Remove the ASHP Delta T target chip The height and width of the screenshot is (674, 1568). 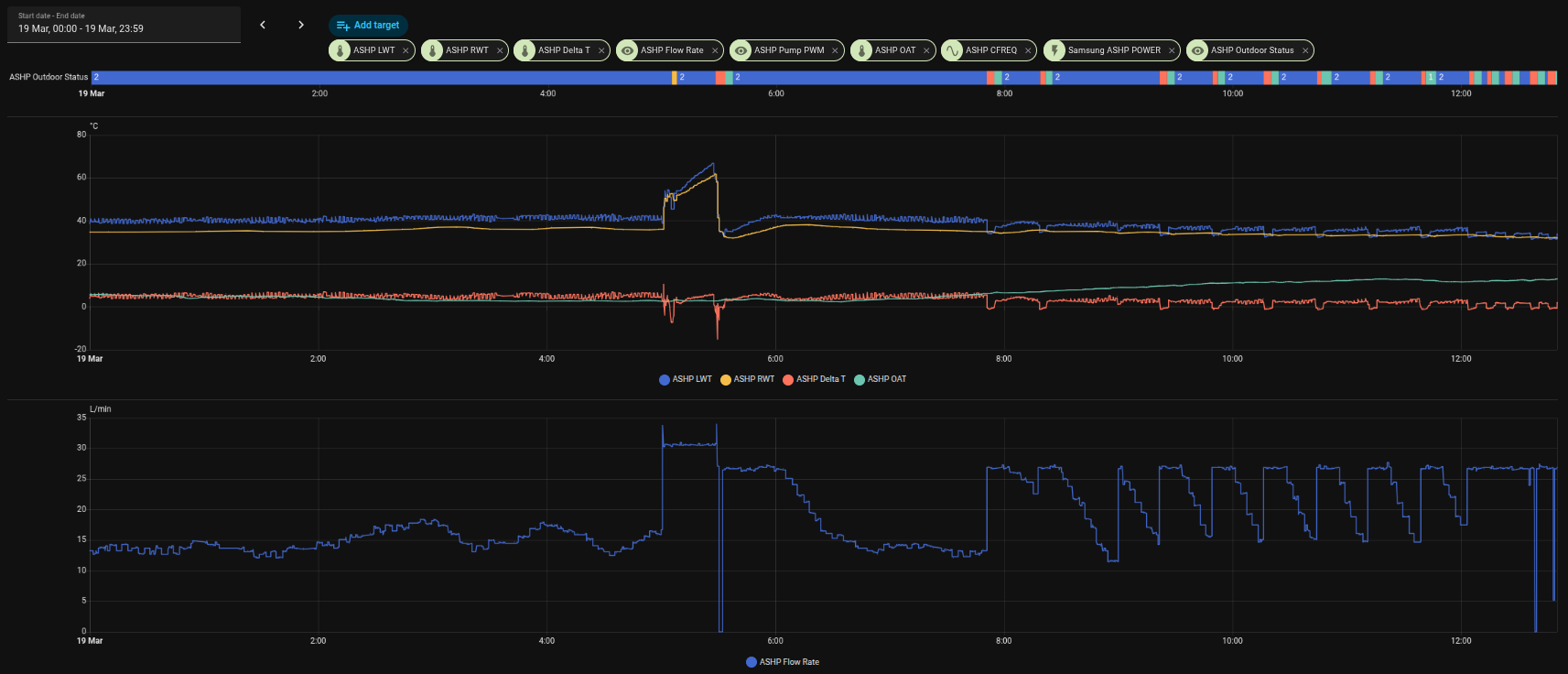[601, 51]
